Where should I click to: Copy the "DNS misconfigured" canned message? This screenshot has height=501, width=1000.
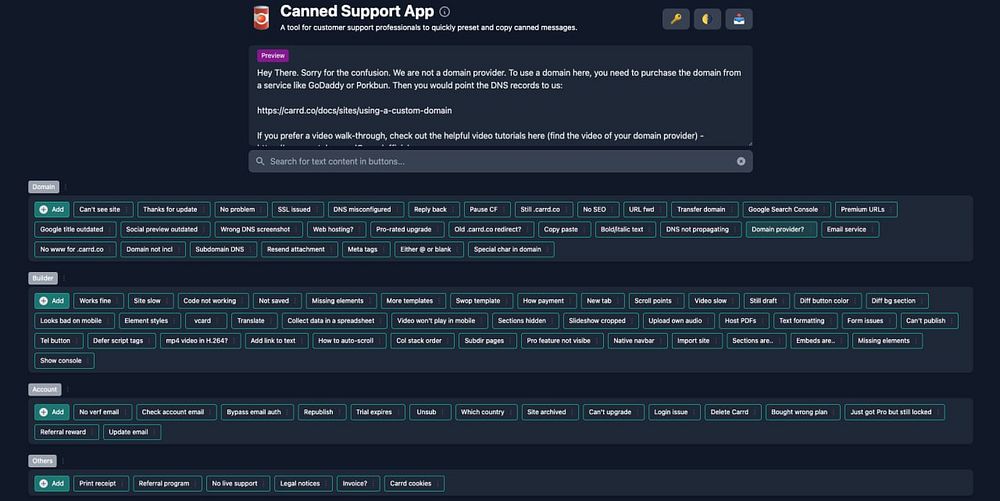(366, 209)
